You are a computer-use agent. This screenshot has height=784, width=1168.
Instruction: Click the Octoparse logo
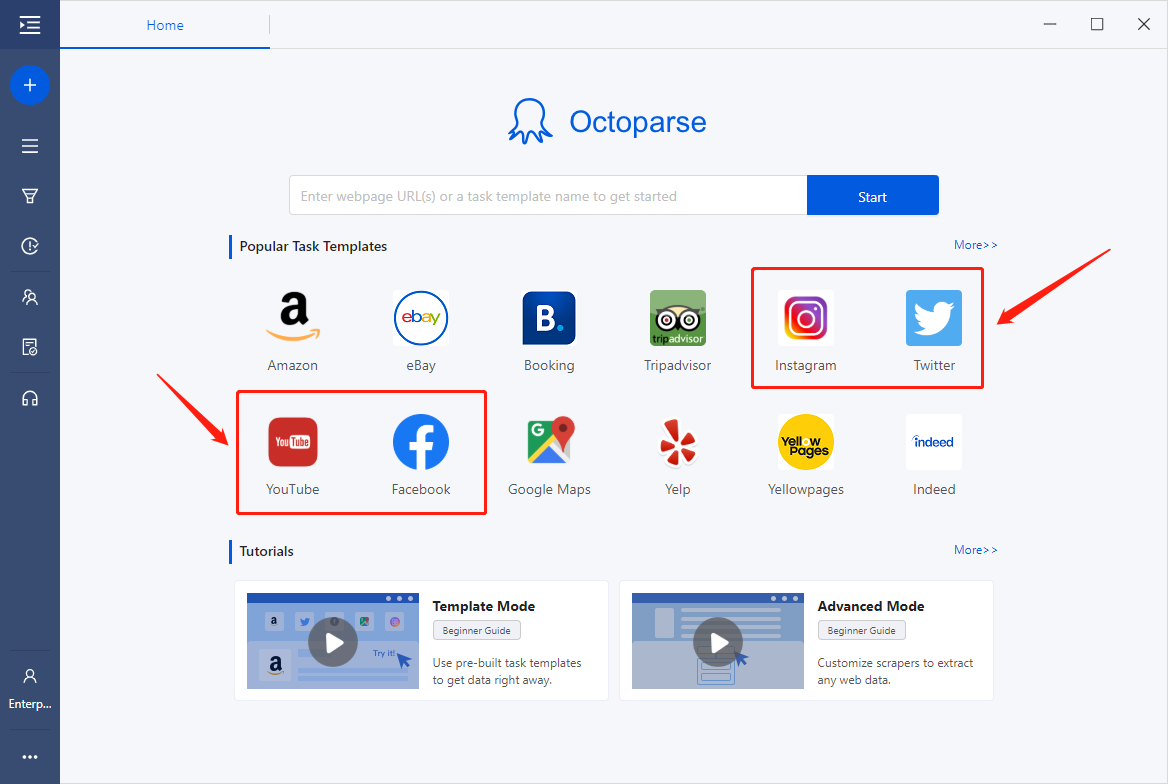(x=607, y=121)
